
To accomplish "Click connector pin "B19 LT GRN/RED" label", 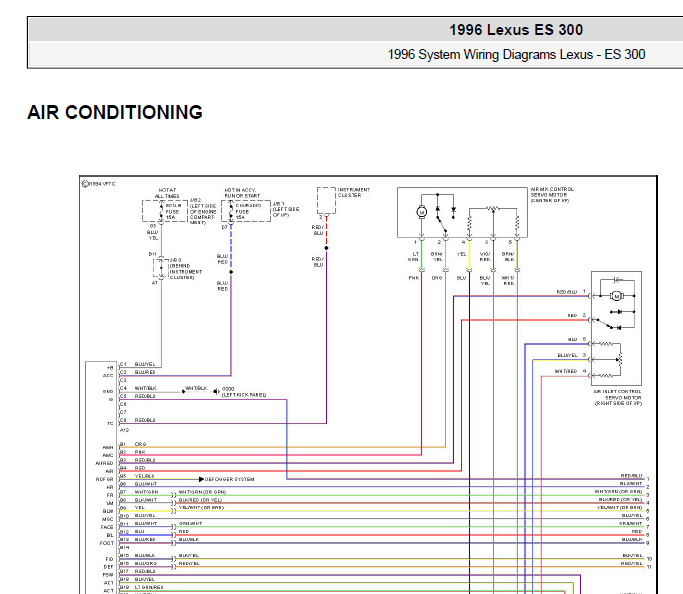I will coord(142,587).
